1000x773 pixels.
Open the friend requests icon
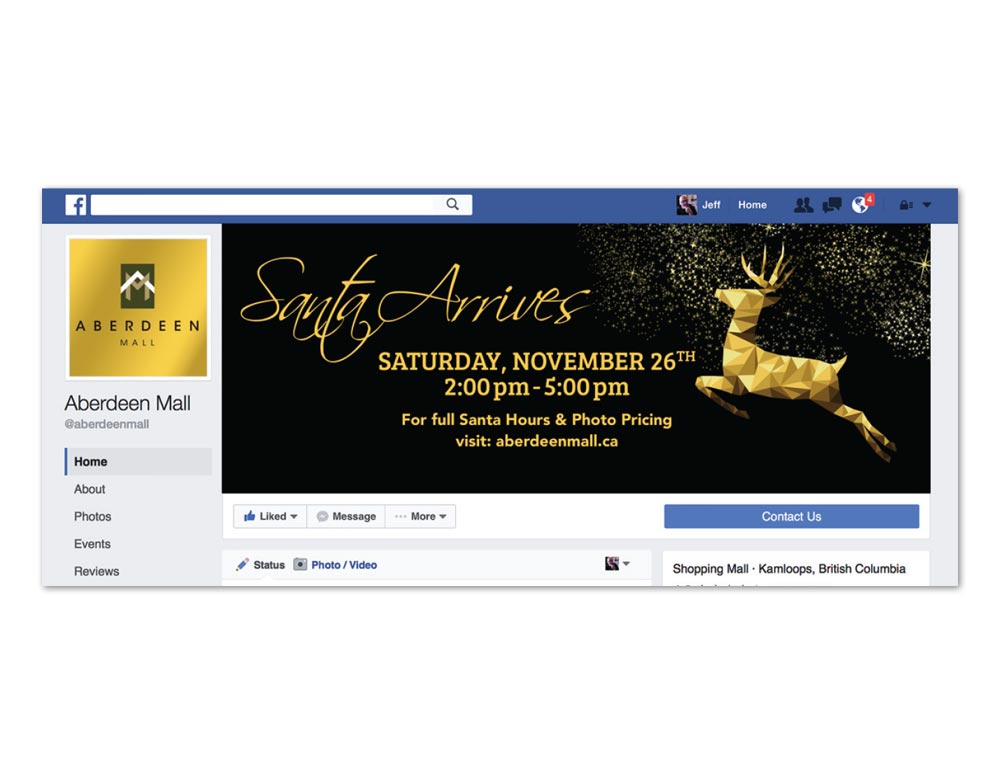(x=804, y=205)
